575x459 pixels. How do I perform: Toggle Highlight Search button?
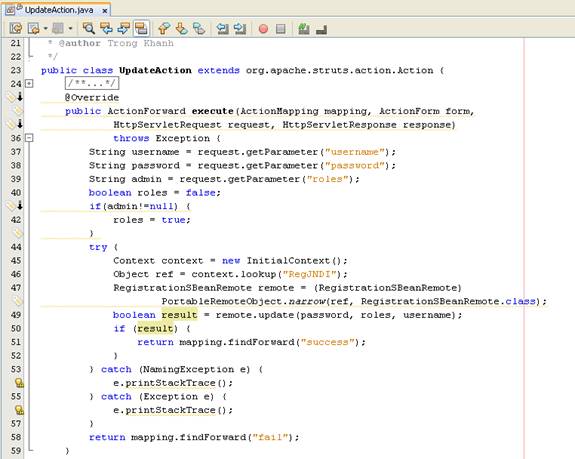click(141, 28)
